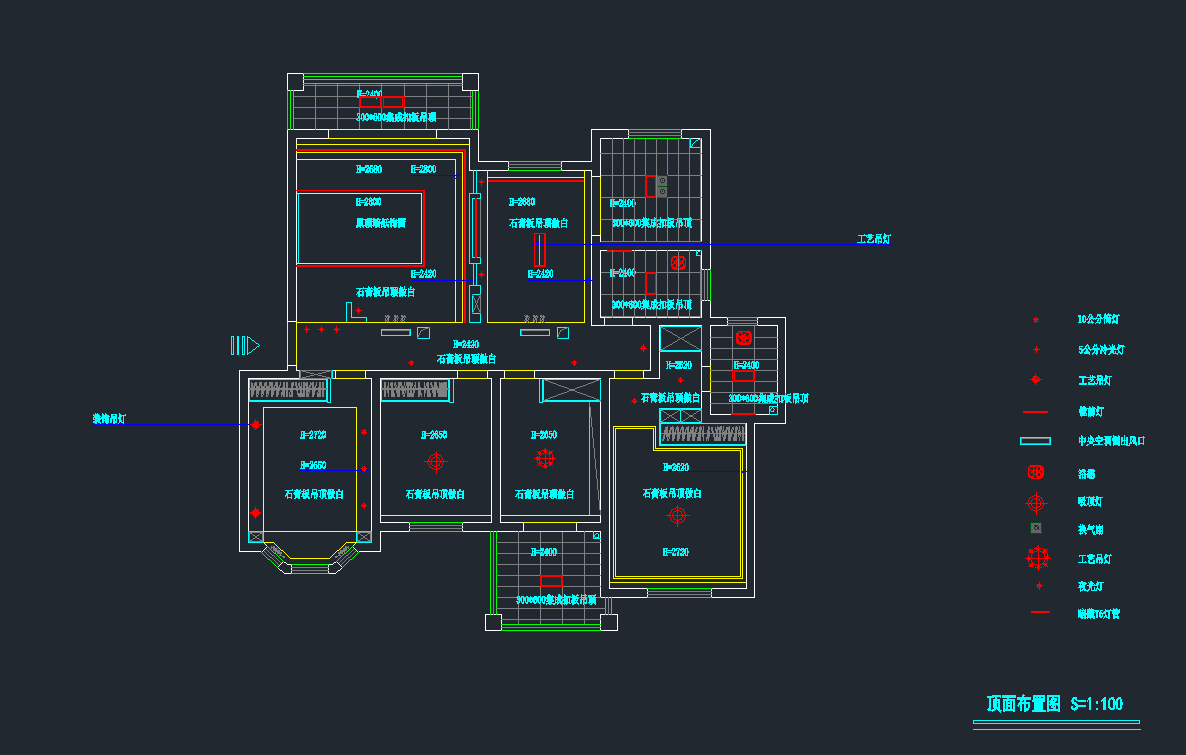This screenshot has width=1186, height=755.
Task: Click the red light strip legend line (镜前灯)
Action: [x=1035, y=411]
